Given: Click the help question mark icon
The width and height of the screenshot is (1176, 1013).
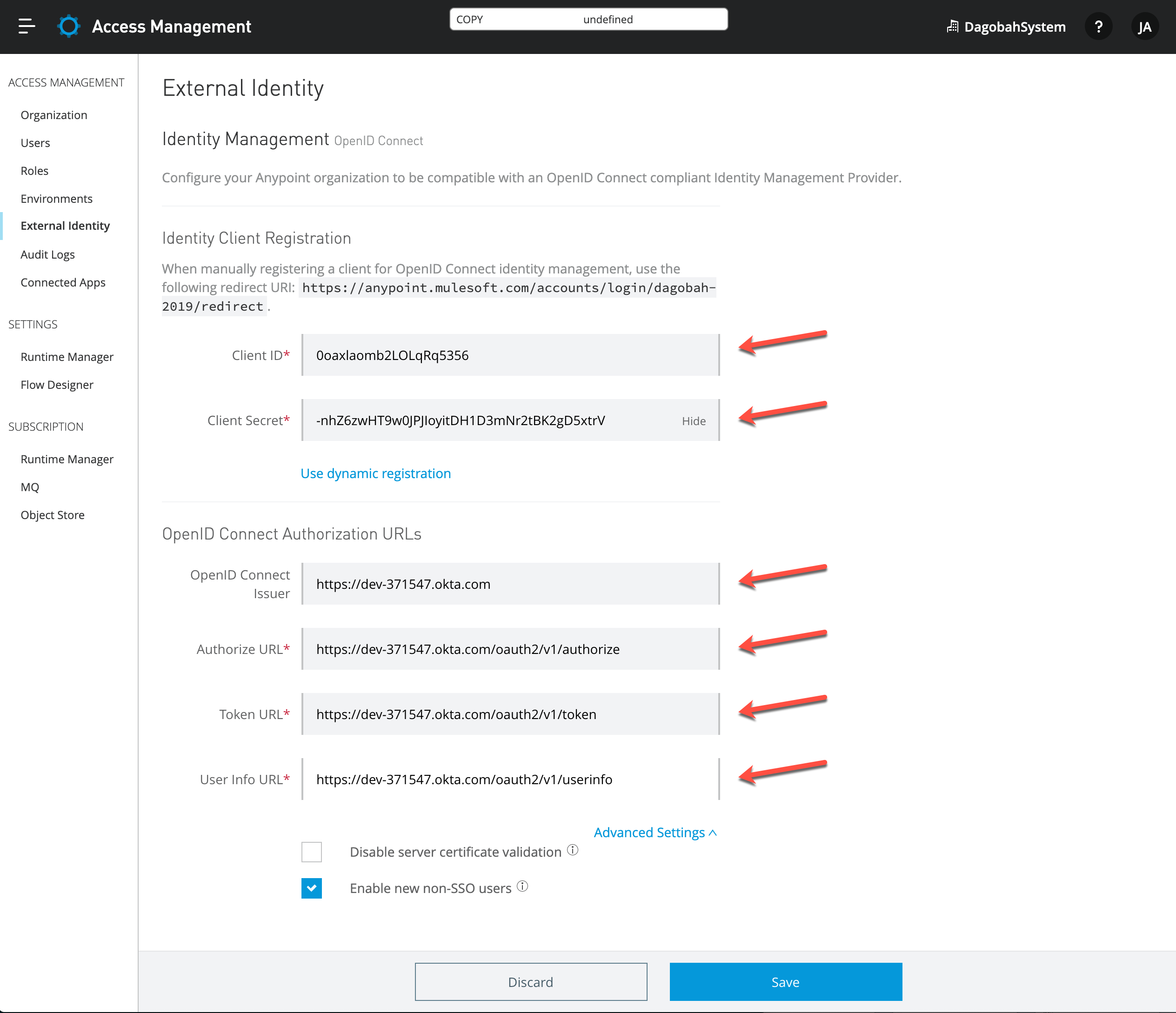Looking at the screenshot, I should (1099, 26).
